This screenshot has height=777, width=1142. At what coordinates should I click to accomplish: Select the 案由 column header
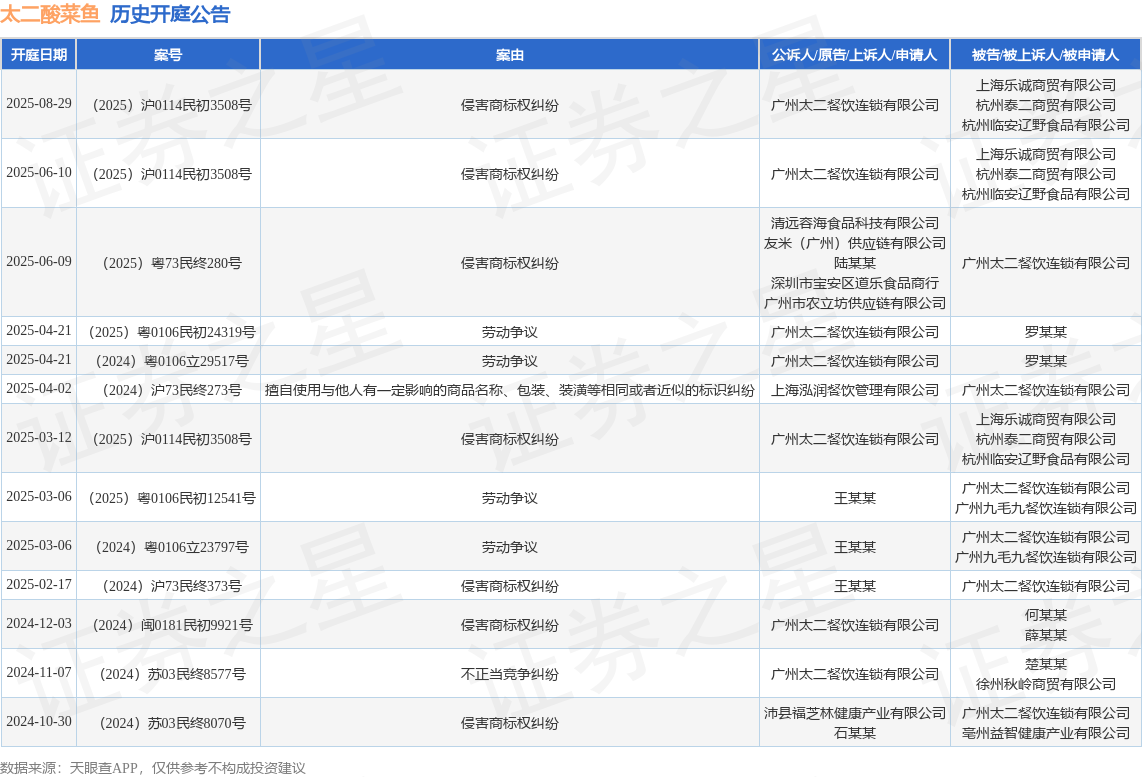click(x=510, y=55)
